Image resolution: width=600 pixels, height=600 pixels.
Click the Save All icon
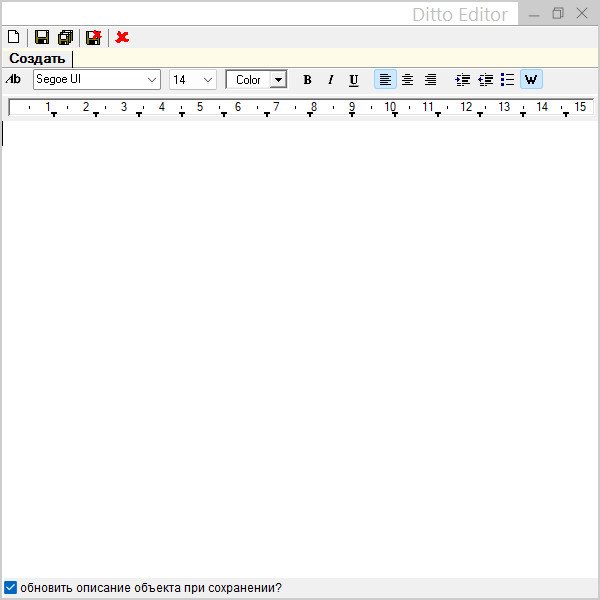[65, 37]
